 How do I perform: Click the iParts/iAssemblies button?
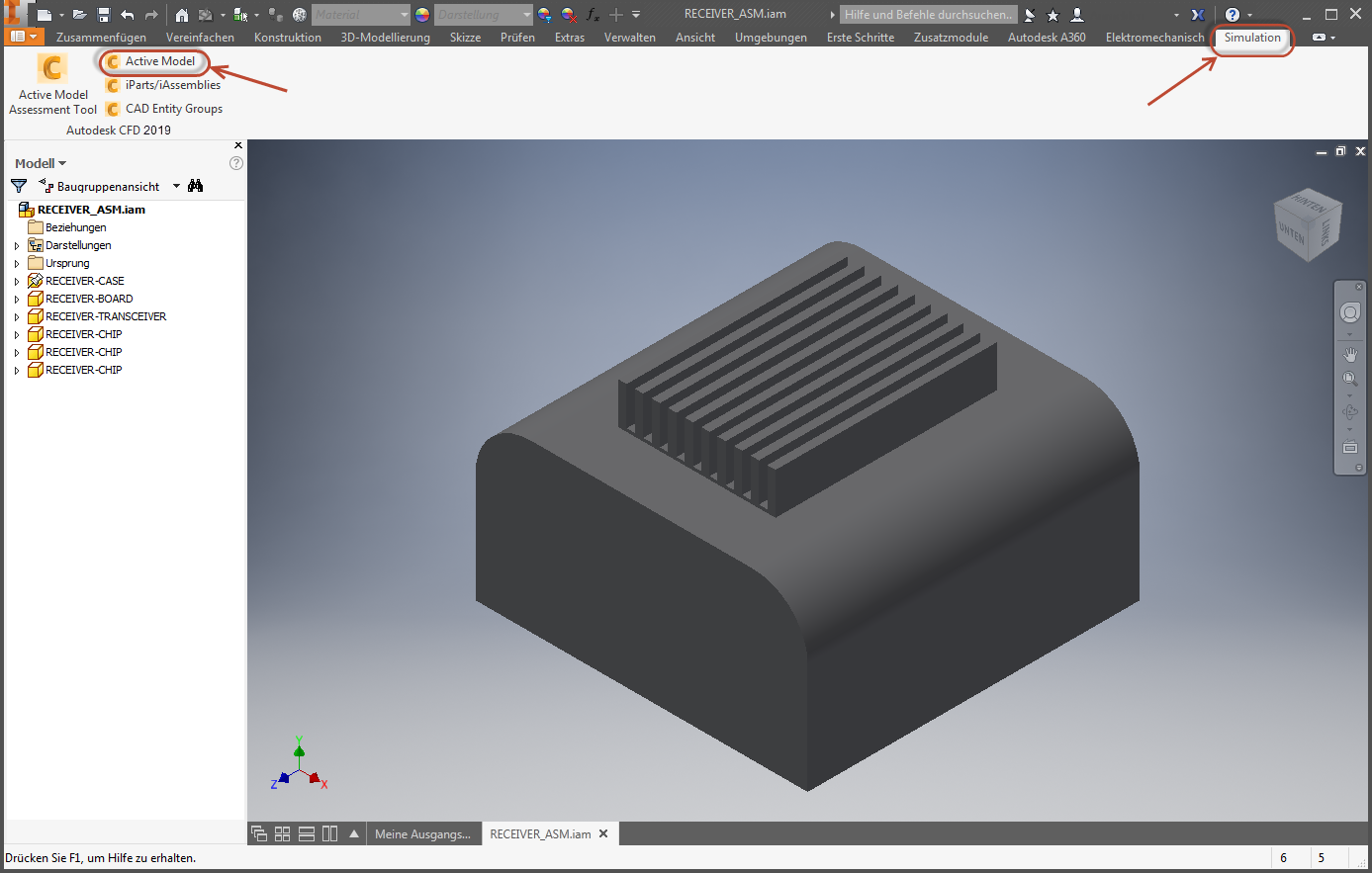(x=164, y=85)
